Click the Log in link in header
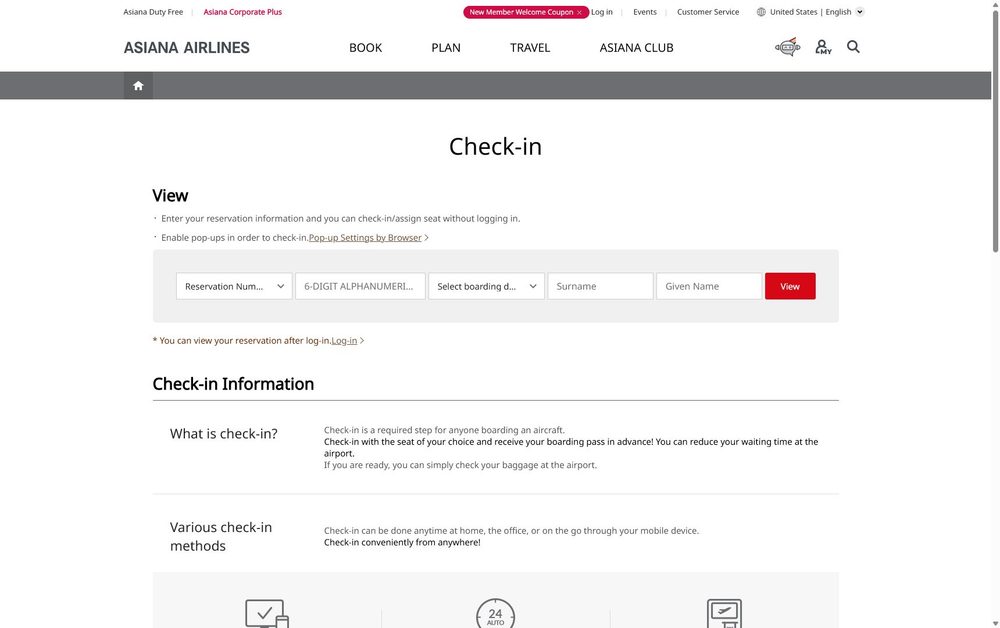The image size is (1000, 628). point(601,12)
